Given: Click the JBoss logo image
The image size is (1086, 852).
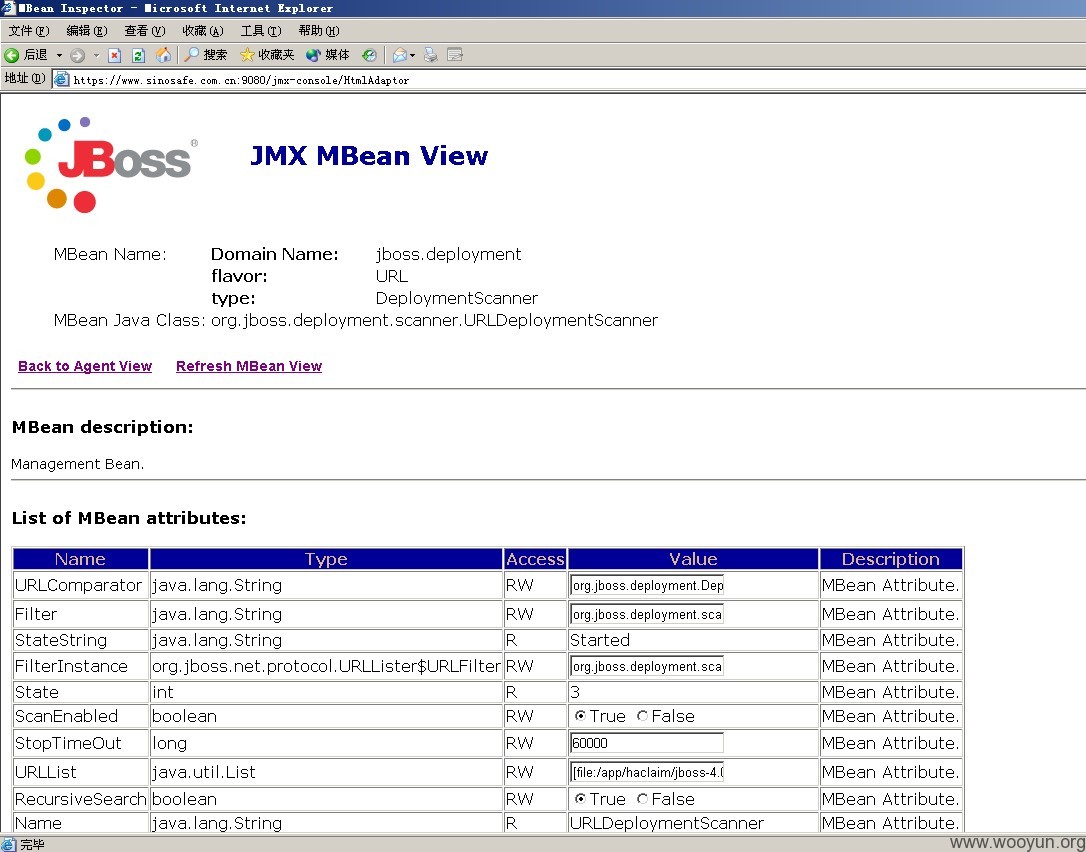Looking at the screenshot, I should tap(111, 165).
